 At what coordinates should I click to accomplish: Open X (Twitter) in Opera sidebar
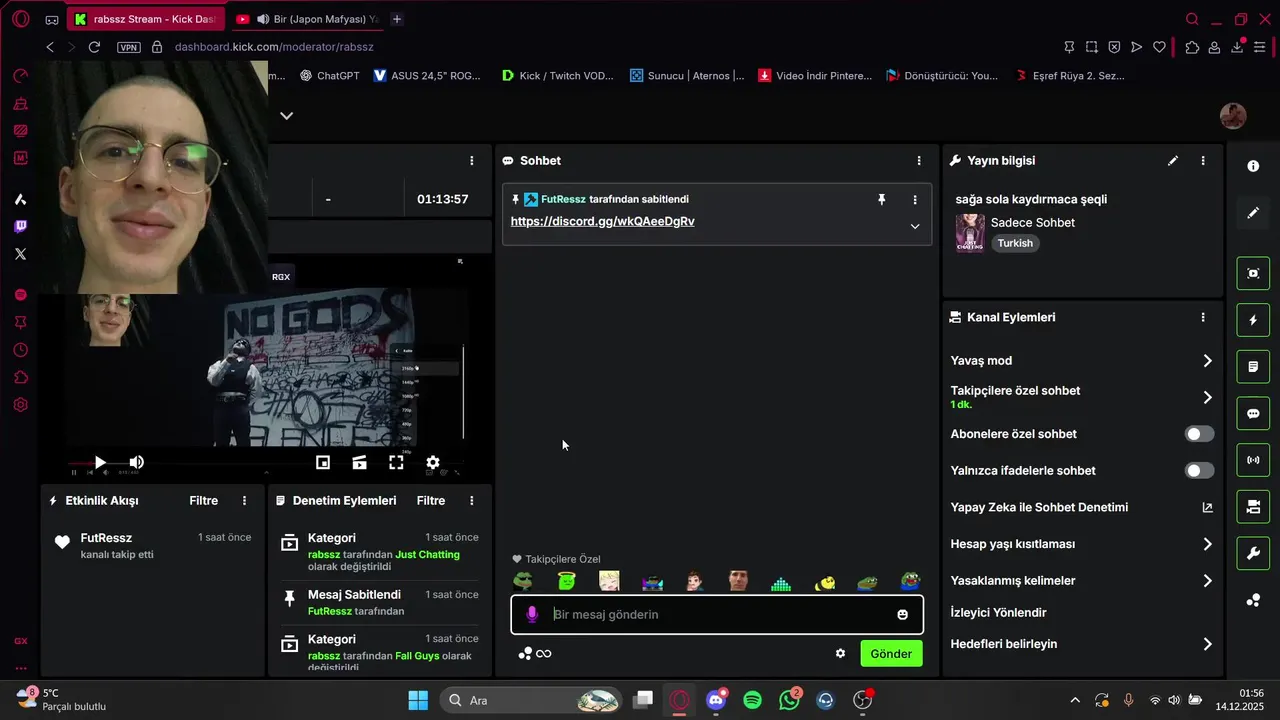20,254
